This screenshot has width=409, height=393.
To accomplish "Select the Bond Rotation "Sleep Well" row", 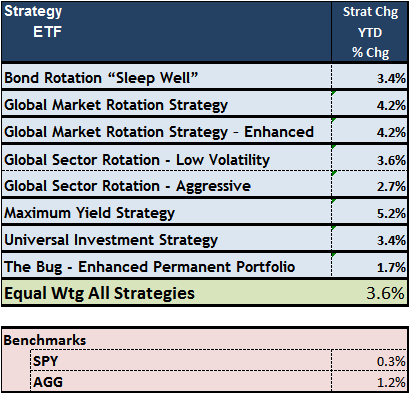I will tap(204, 77).
